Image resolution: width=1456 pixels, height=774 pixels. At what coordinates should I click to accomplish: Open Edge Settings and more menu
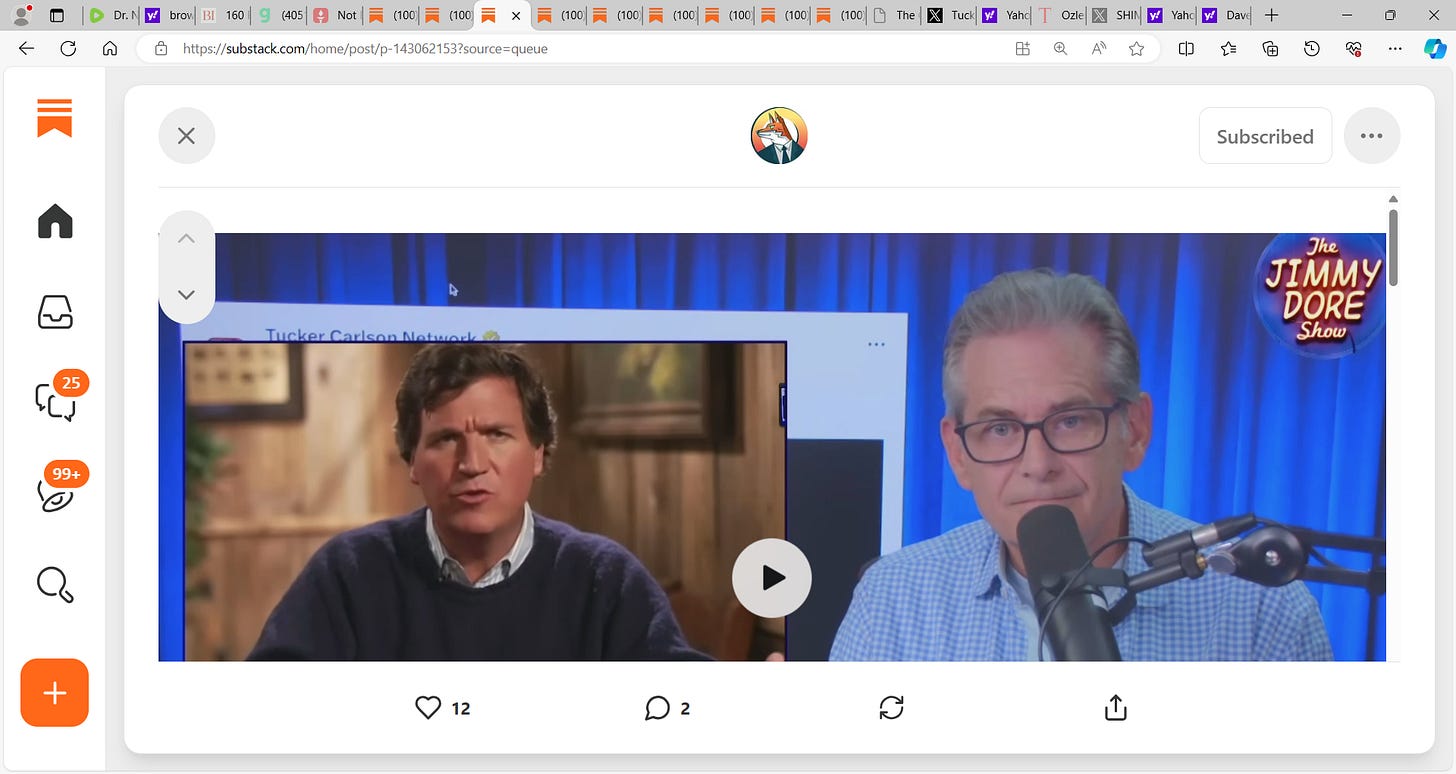pyautogui.click(x=1395, y=48)
